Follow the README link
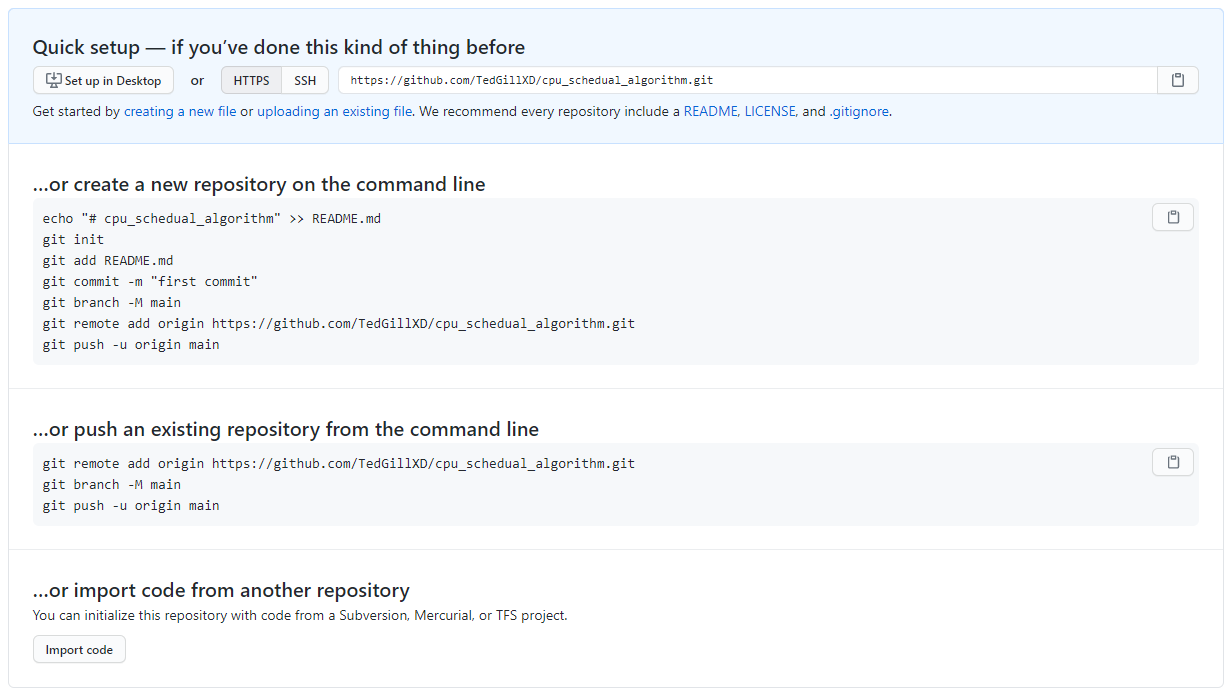This screenshot has height=695, width=1230. point(710,112)
